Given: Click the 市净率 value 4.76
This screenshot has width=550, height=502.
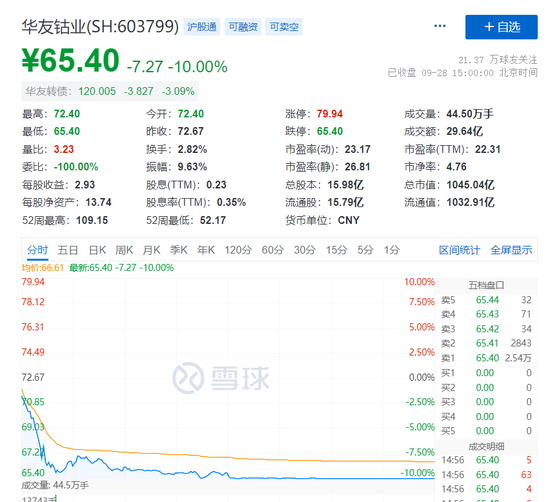Looking at the screenshot, I should point(456,167).
